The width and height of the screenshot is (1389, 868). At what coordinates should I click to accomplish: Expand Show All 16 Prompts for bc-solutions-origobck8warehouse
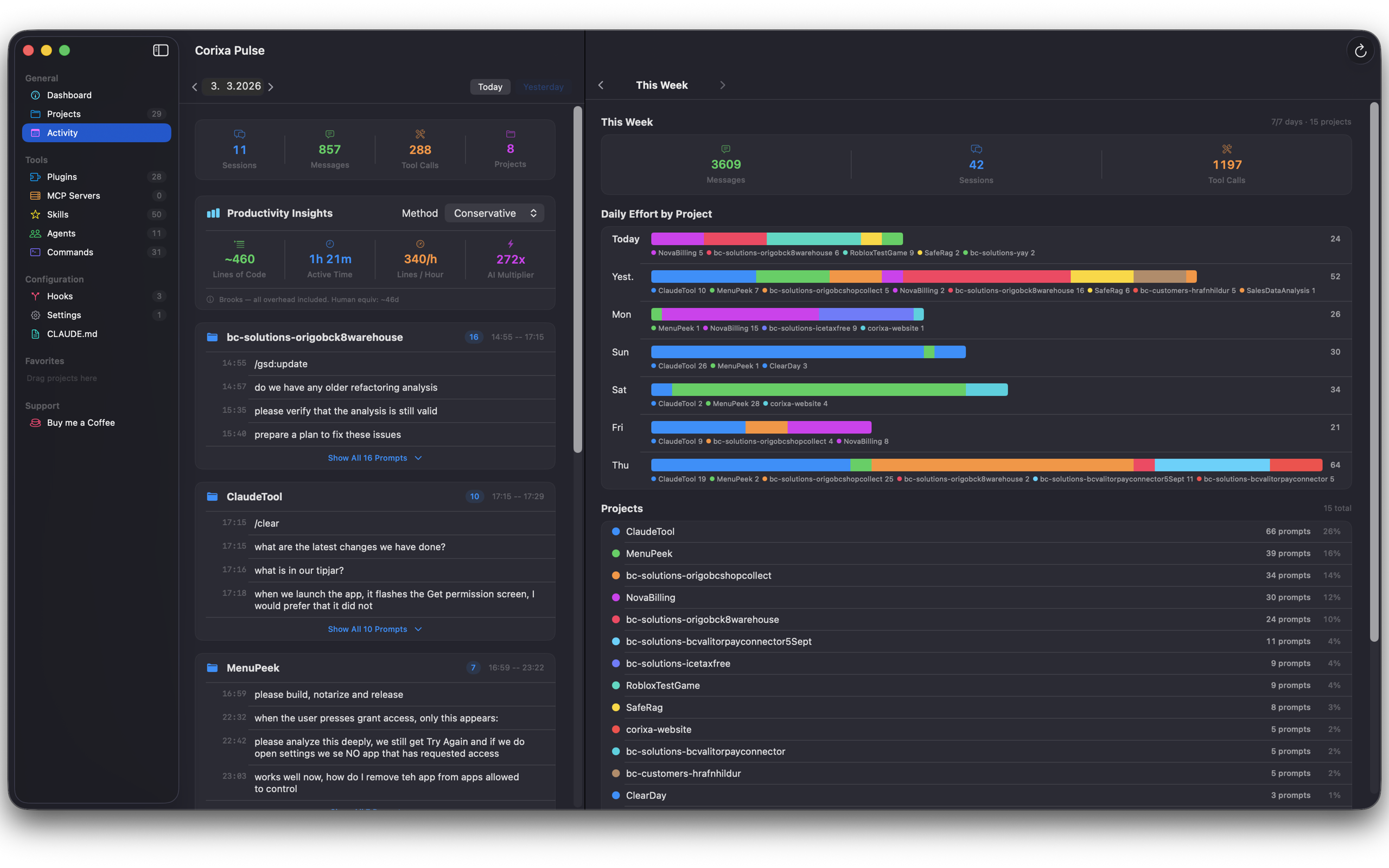[x=375, y=457]
